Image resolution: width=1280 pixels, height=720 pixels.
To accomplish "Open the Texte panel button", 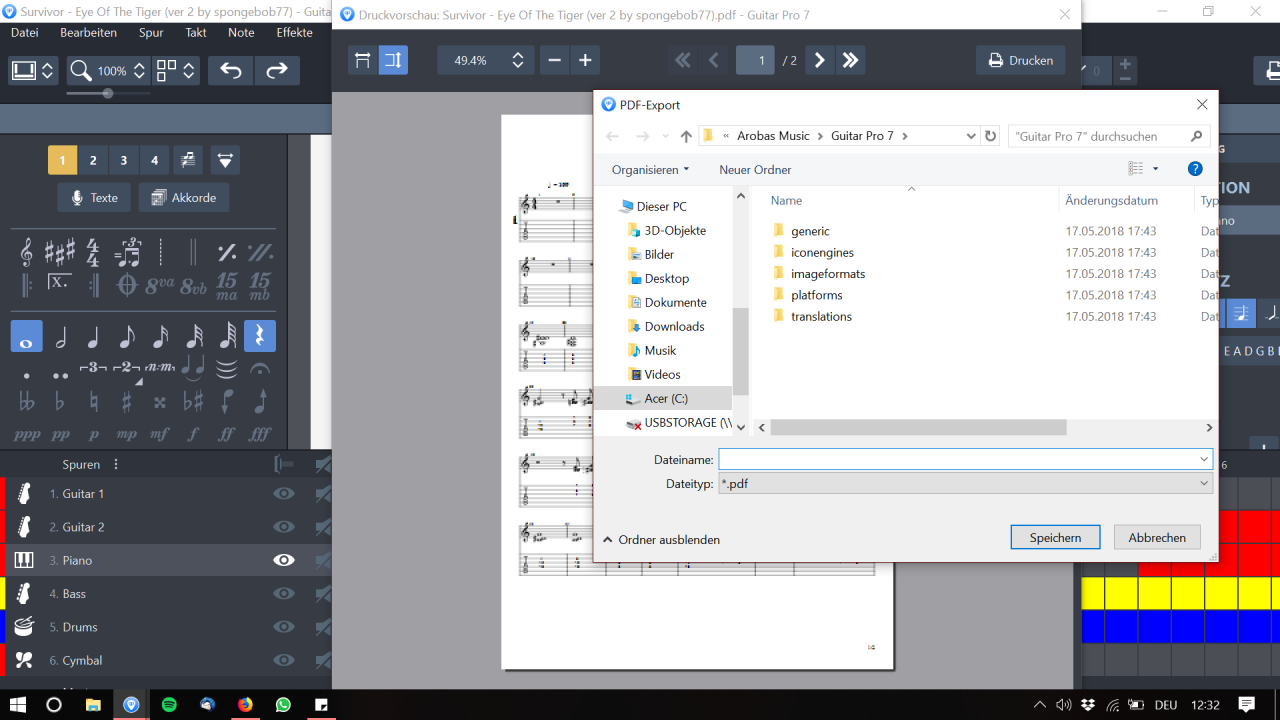I will tap(95, 198).
